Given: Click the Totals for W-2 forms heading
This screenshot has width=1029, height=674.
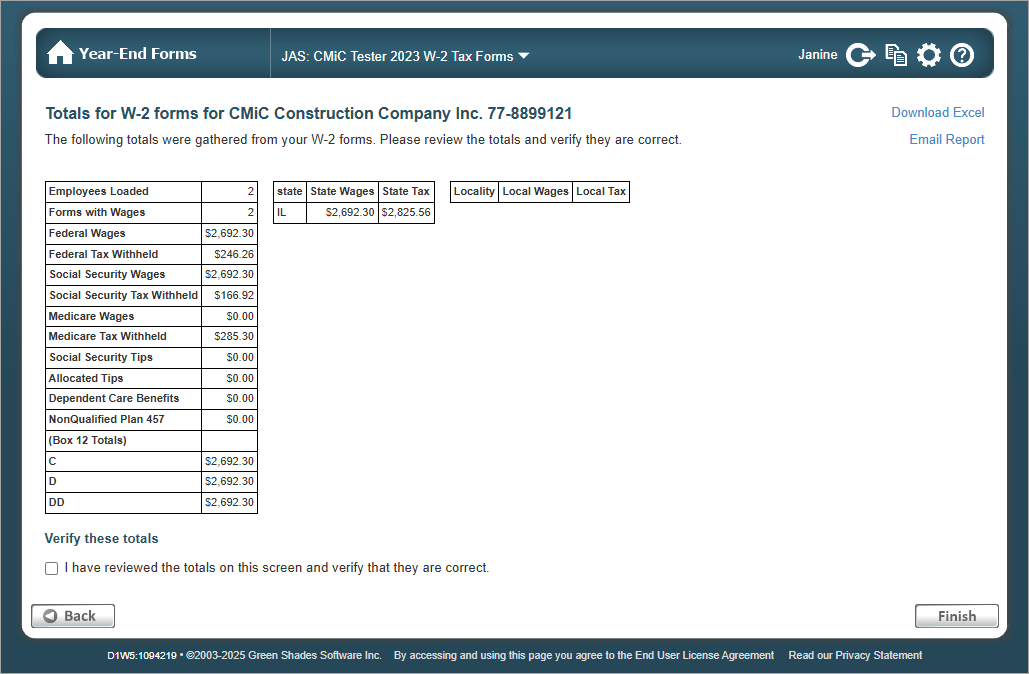Looking at the screenshot, I should coord(308,114).
